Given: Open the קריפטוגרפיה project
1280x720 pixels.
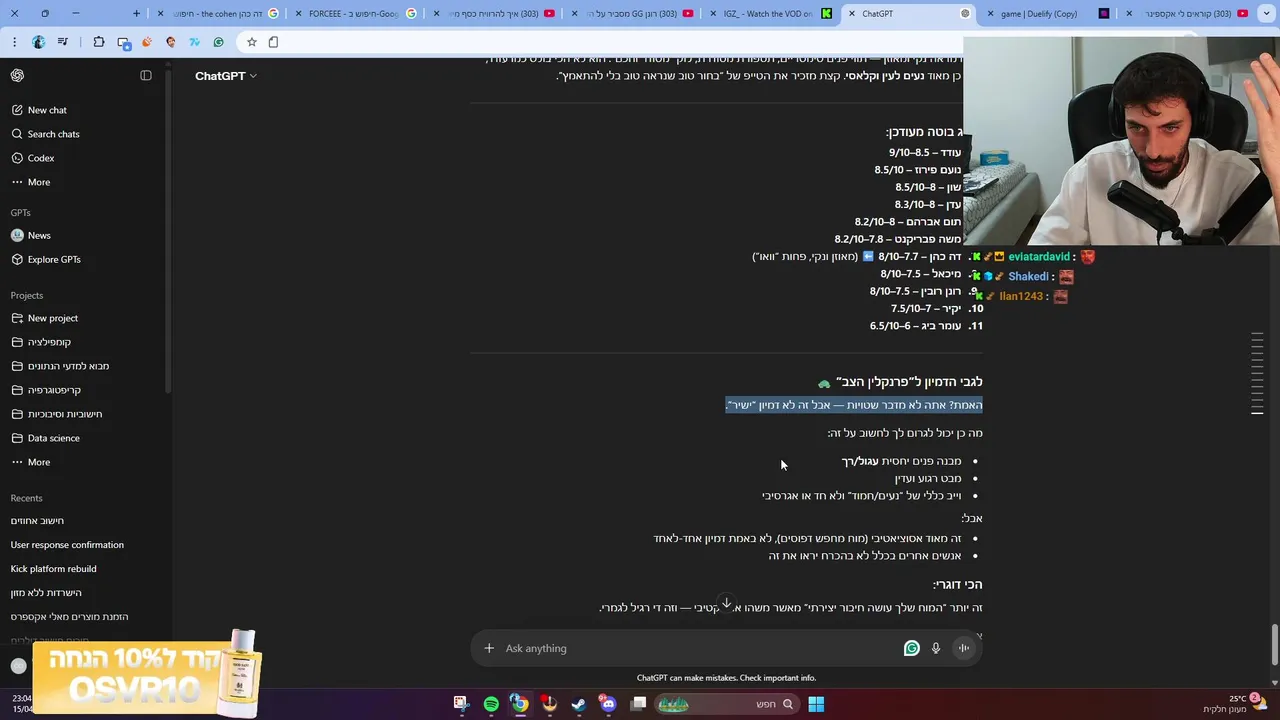Looking at the screenshot, I should (x=46, y=390).
